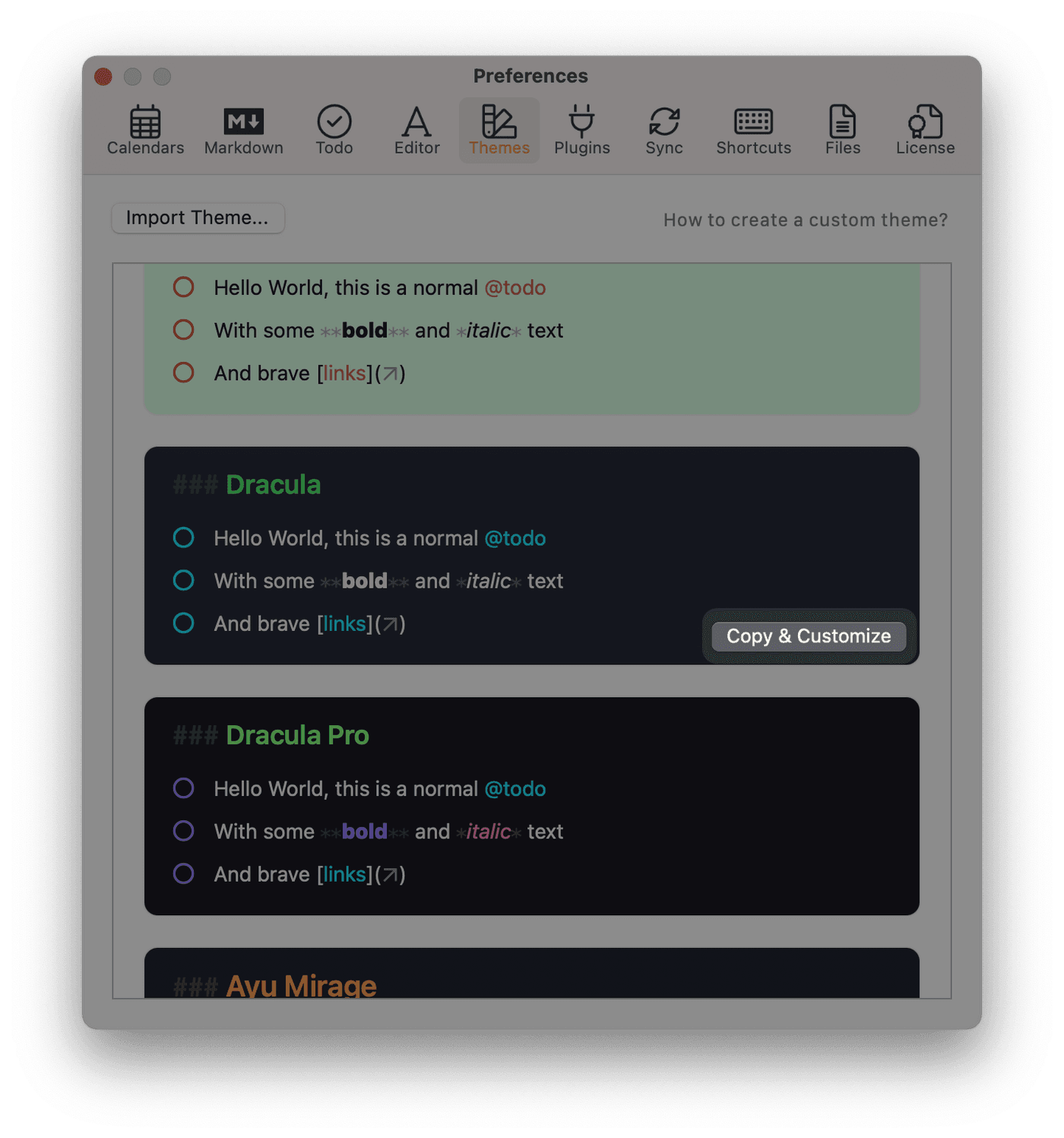Close the Preferences window
This screenshot has height=1138, width=1064.
pyautogui.click(x=103, y=77)
